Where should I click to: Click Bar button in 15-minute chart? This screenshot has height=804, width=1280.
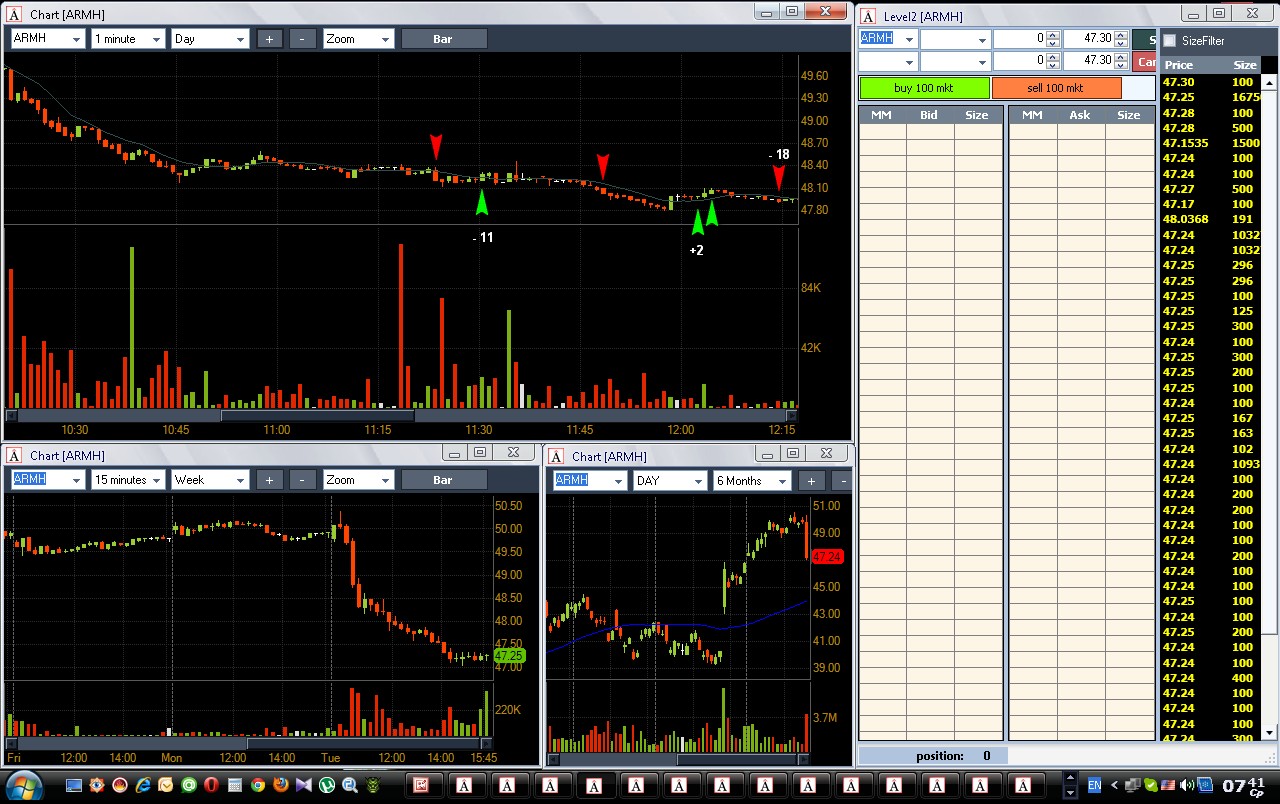pos(444,480)
